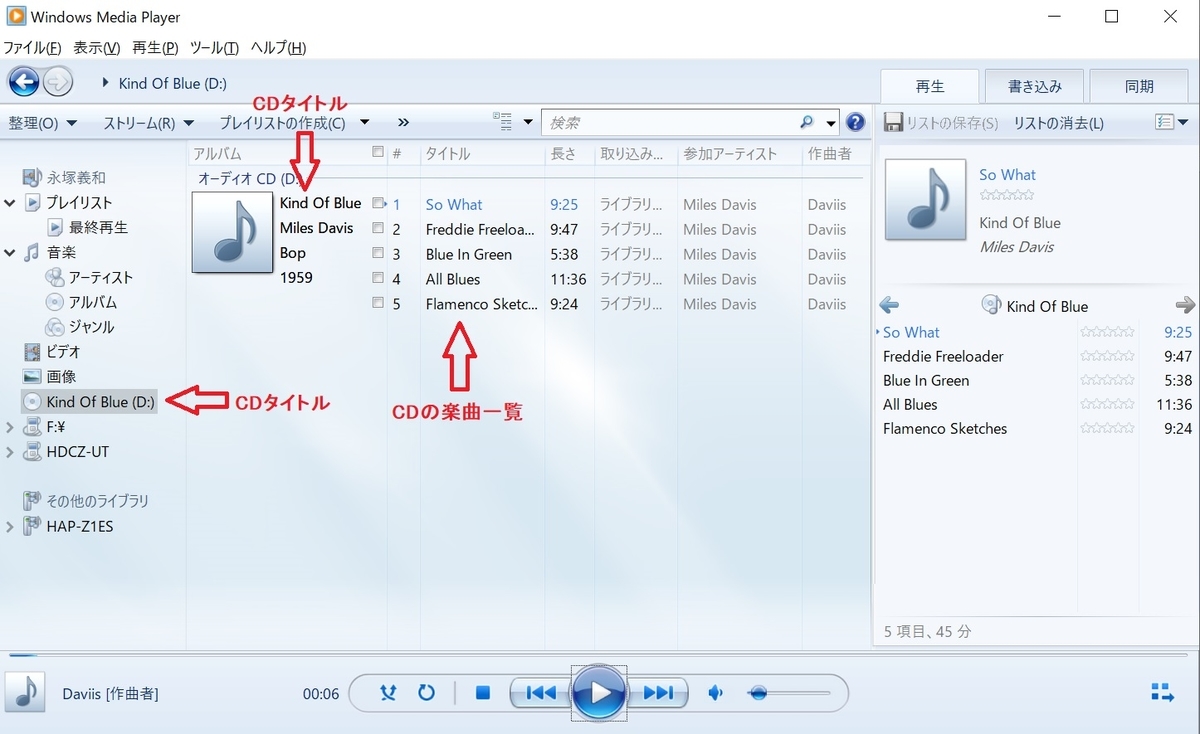Click in the 検索 search field
The width and height of the screenshot is (1200, 734).
coord(671,123)
